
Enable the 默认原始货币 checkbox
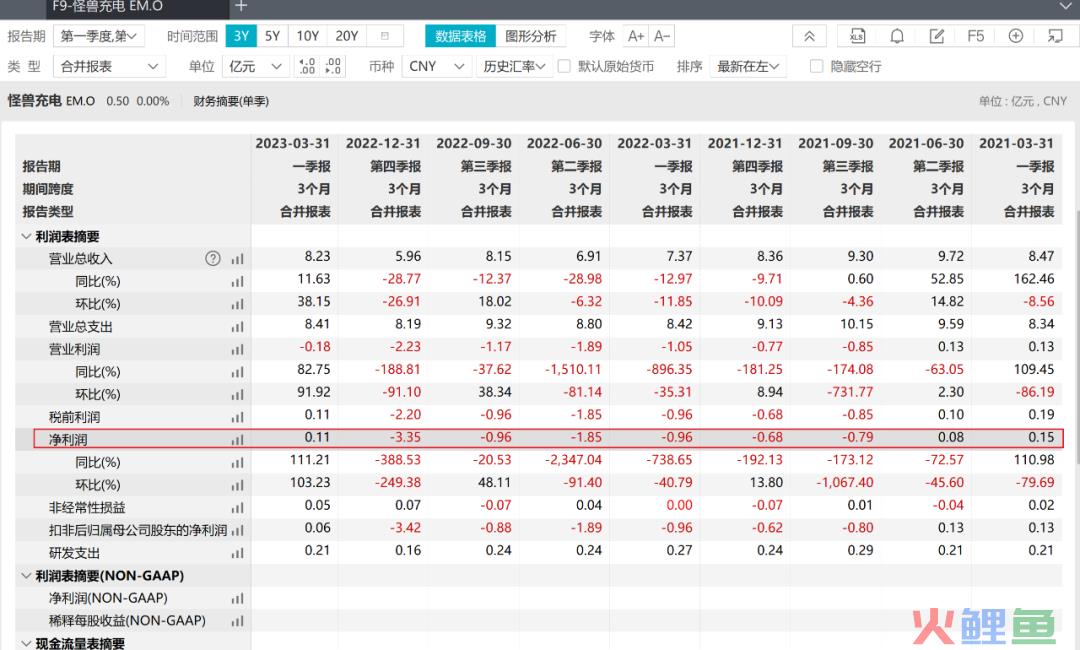coord(564,66)
